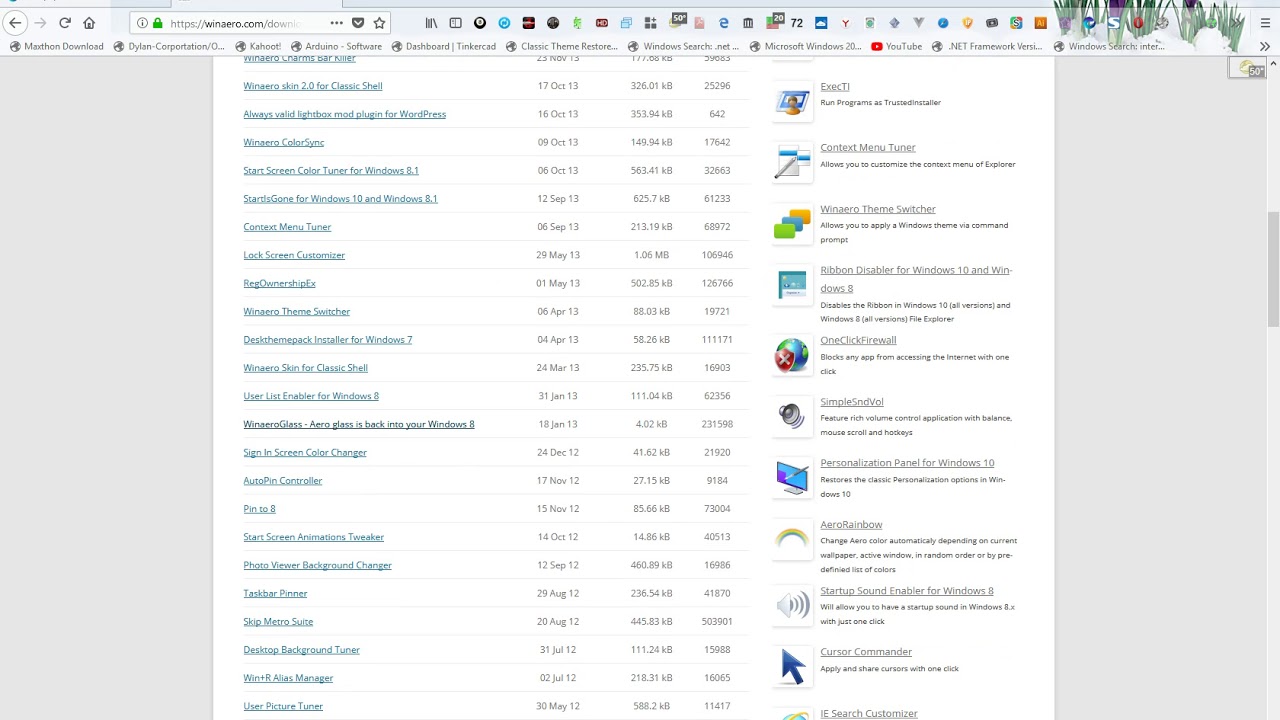Open Classic Theme Restorer bookmark
1280x720 pixels.
(x=562, y=46)
